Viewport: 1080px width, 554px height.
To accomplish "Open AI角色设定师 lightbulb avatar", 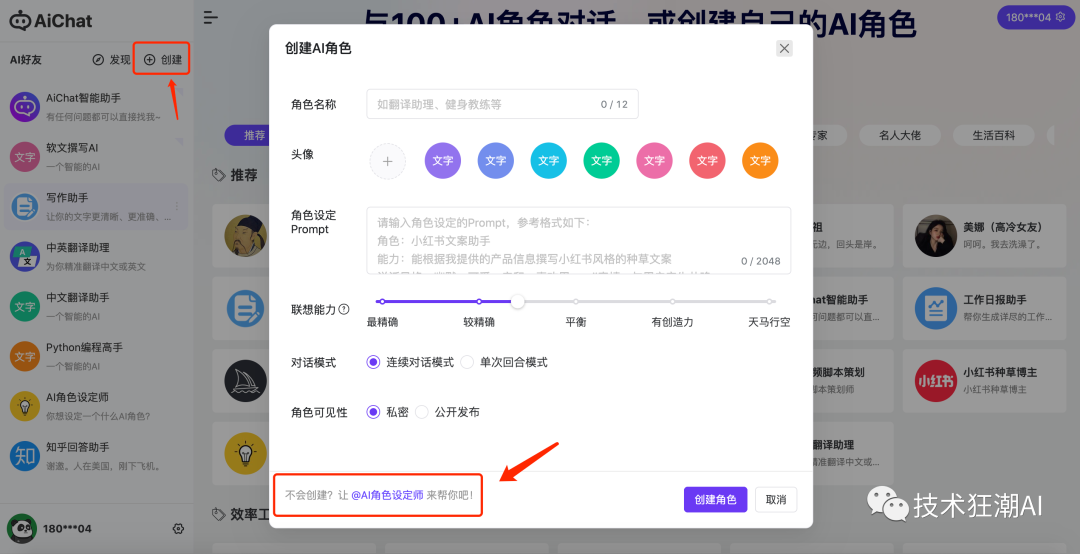I will [x=25, y=407].
